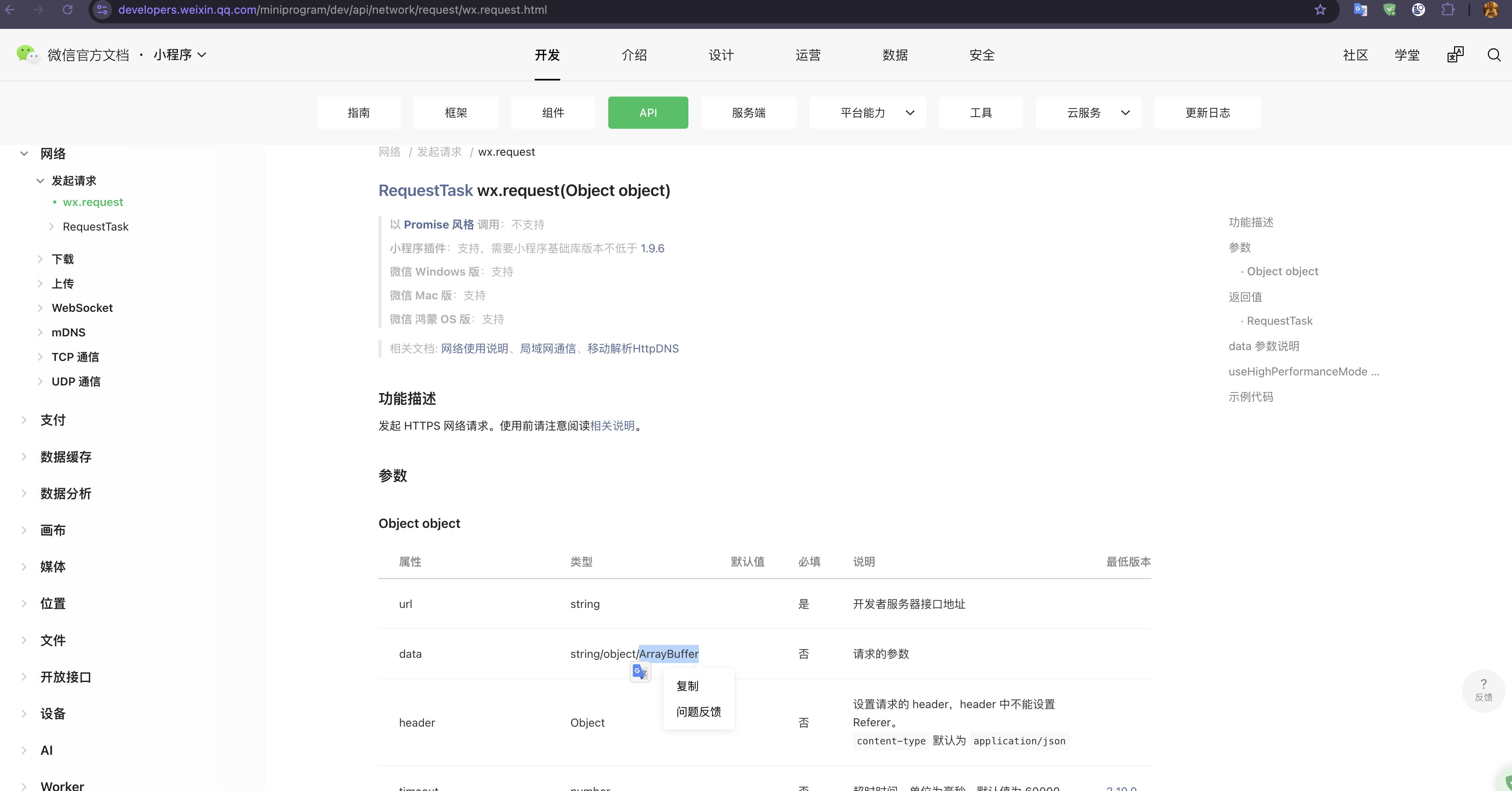Viewport: 1512px width, 791px height.
Task: Open the green shield extension icon
Action: click(1389, 9)
